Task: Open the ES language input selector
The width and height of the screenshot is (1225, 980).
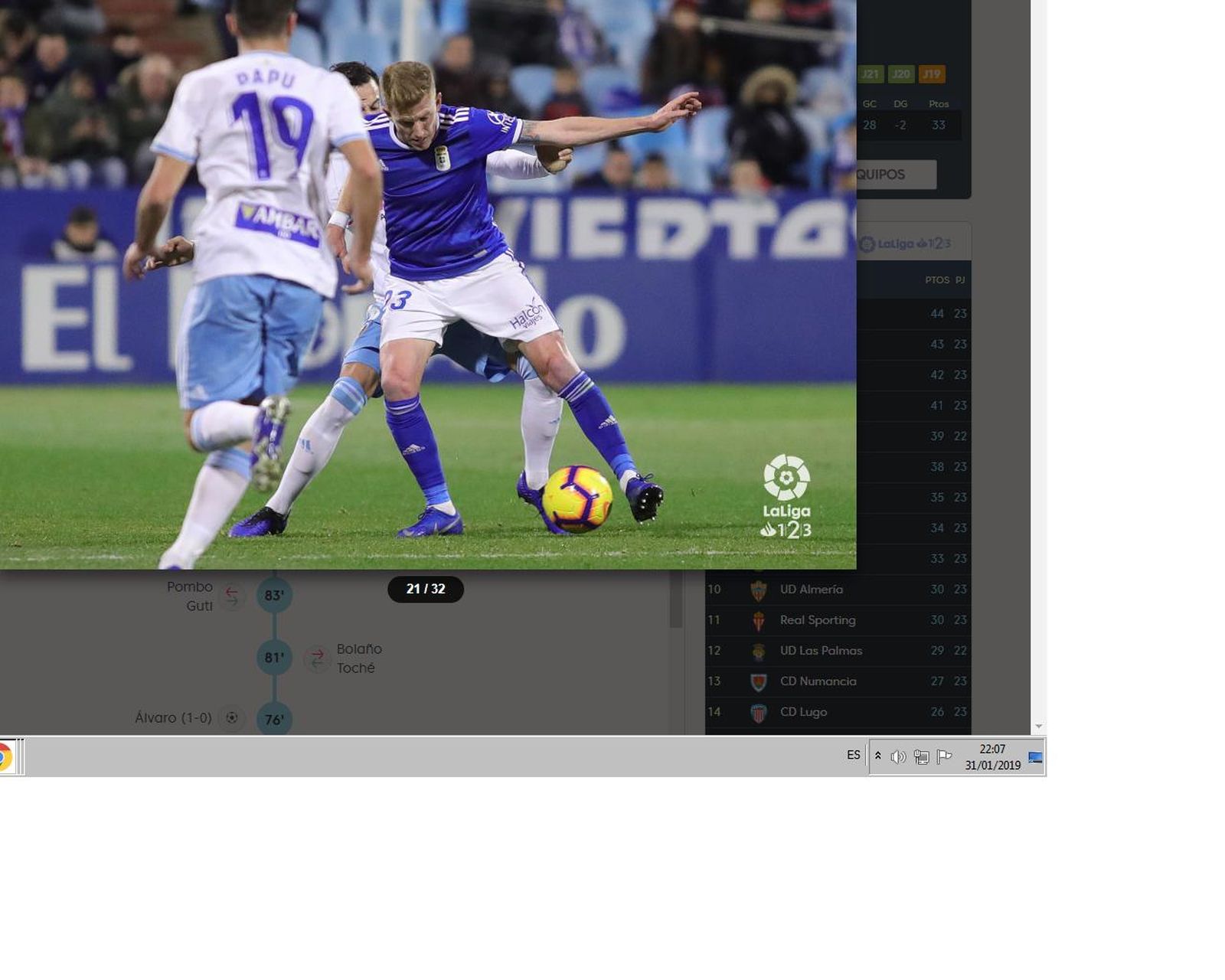Action: click(x=854, y=756)
